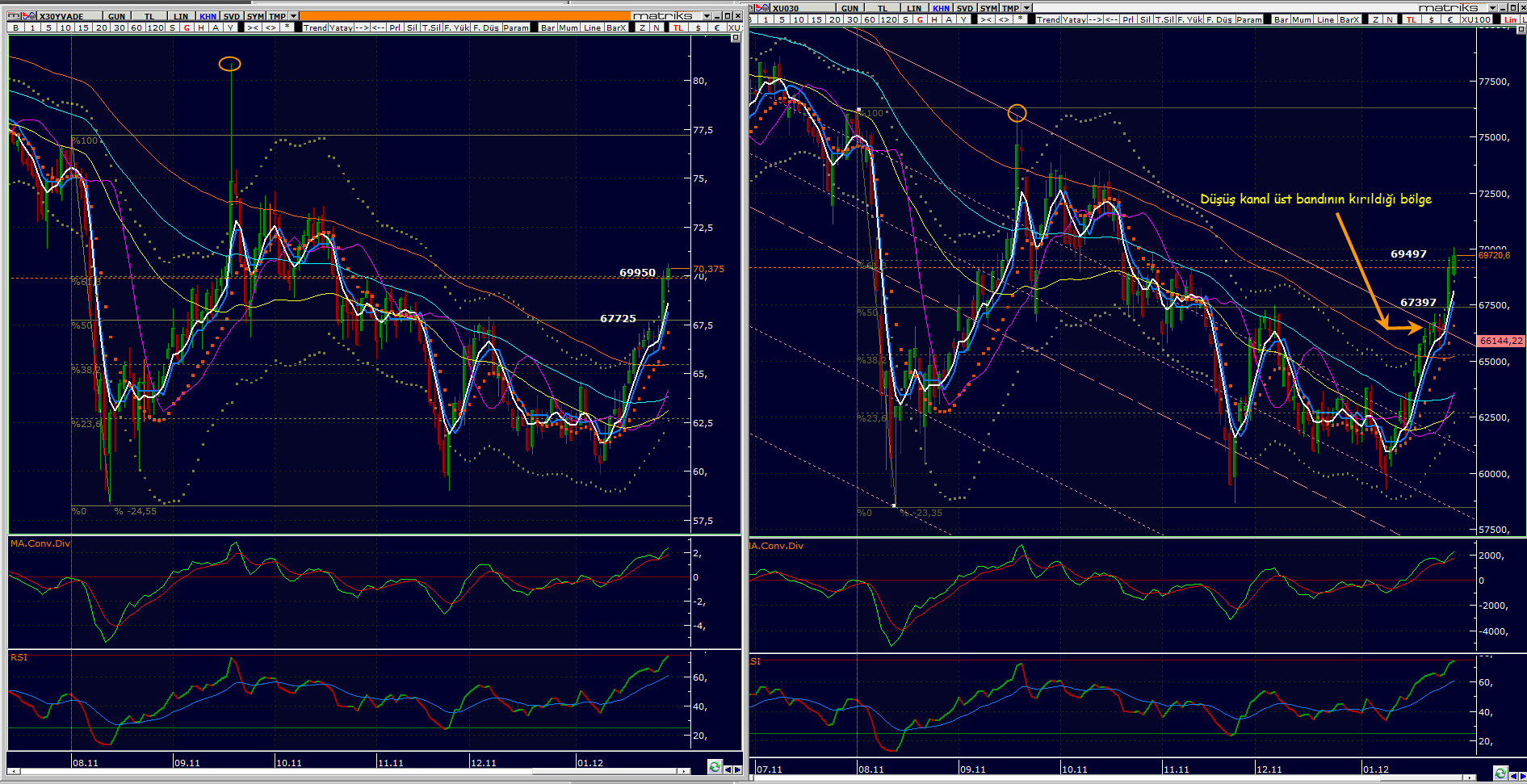Open dropdown arrow next to TMP in left chart
The image size is (1527, 784).
[293, 16]
